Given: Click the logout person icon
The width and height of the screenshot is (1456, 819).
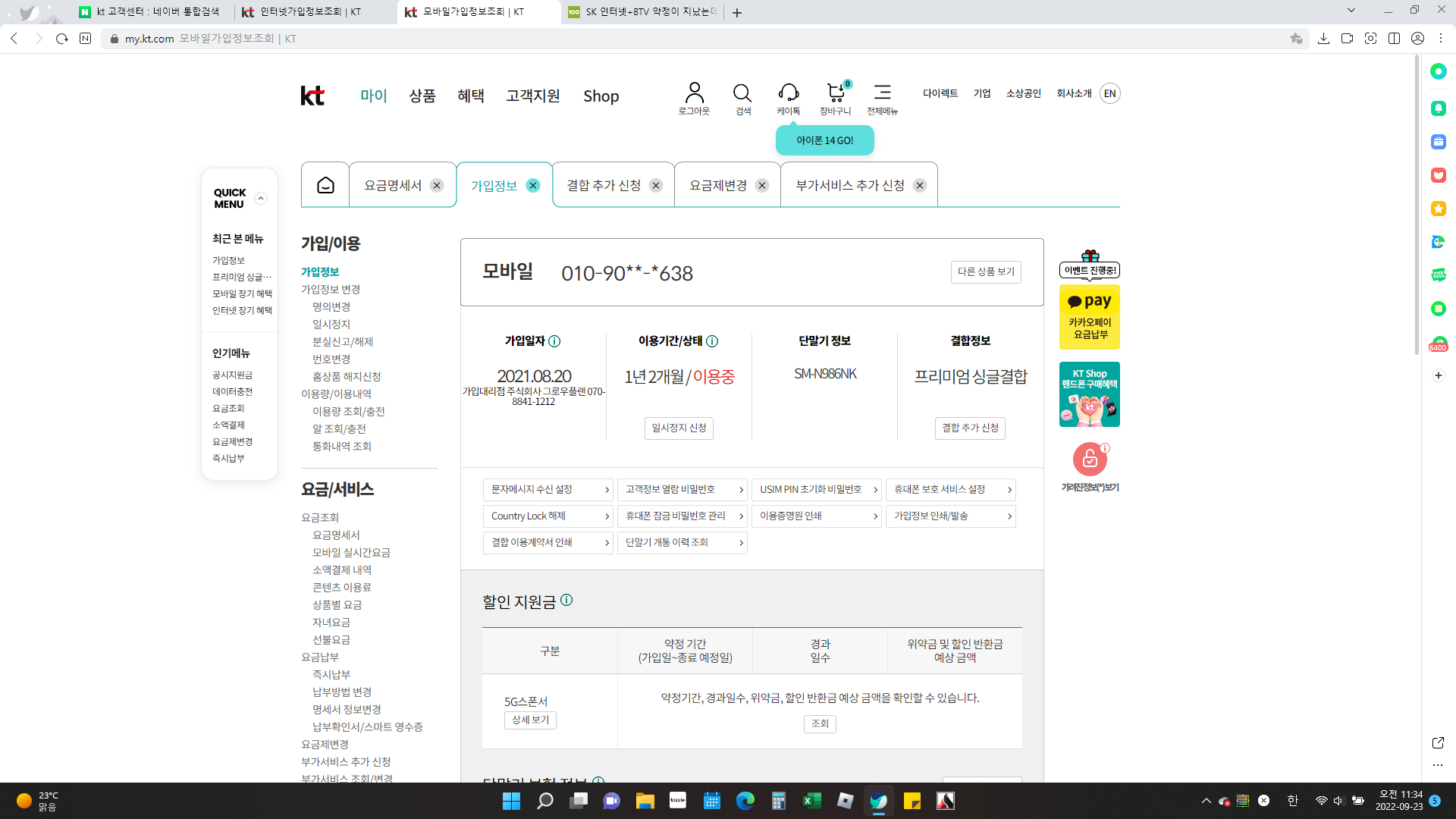Looking at the screenshot, I should pos(694,93).
